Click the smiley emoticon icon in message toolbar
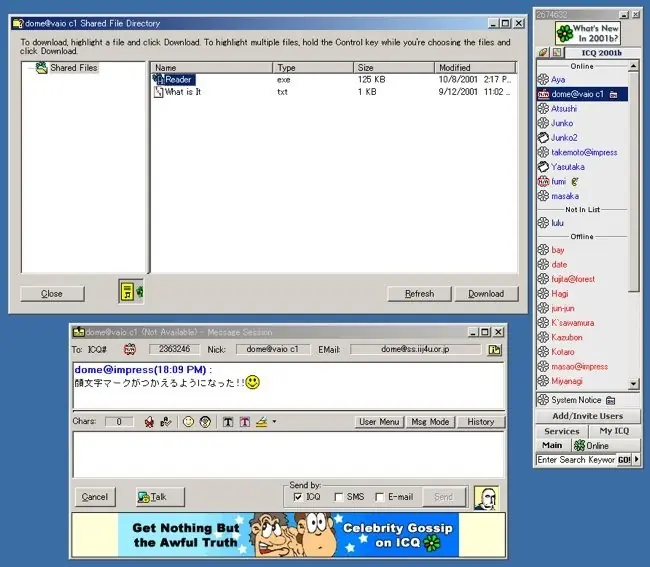Viewport: 650px width, 567px height. click(189, 422)
